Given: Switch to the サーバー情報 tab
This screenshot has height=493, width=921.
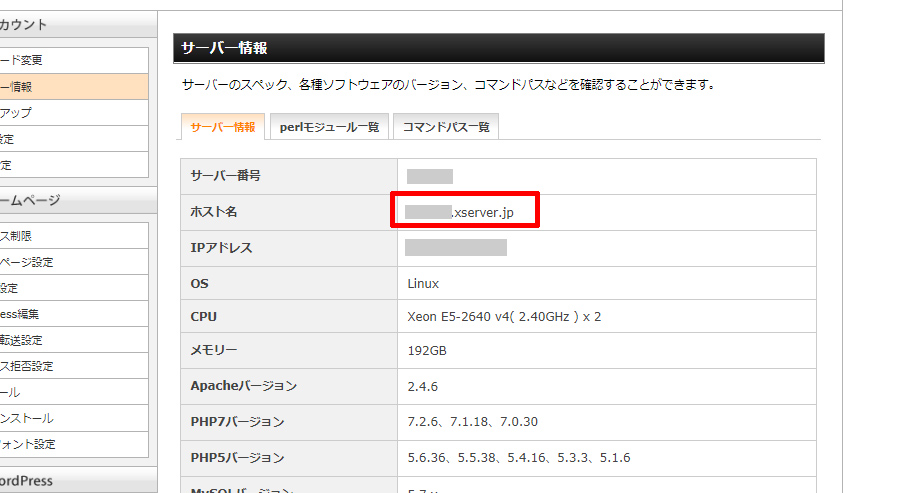Looking at the screenshot, I should [222, 127].
